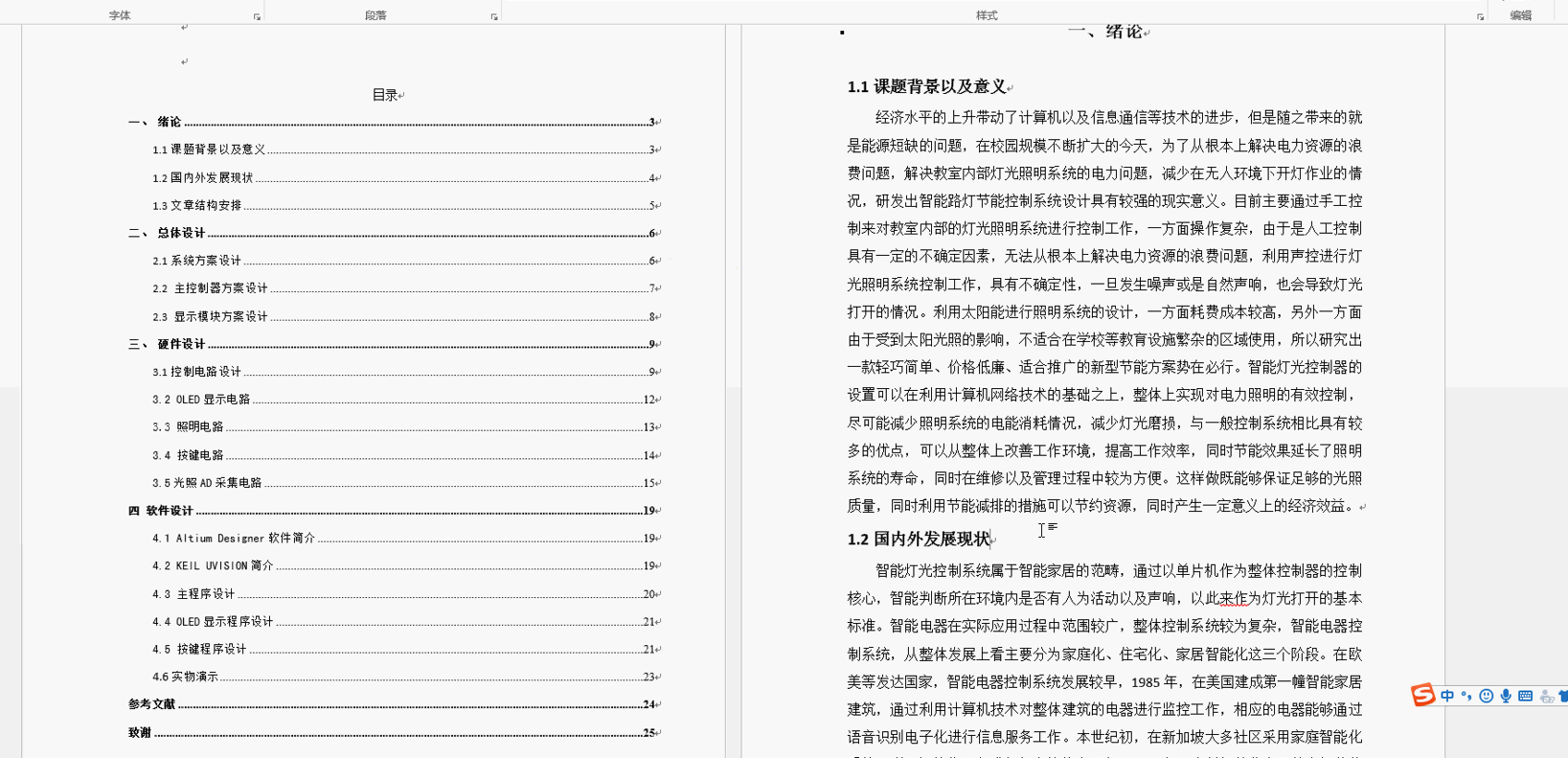This screenshot has width=1568, height=758.
Task: Toggle Chinese punctuation mode in Sogou bar
Action: pyautogui.click(x=1466, y=696)
